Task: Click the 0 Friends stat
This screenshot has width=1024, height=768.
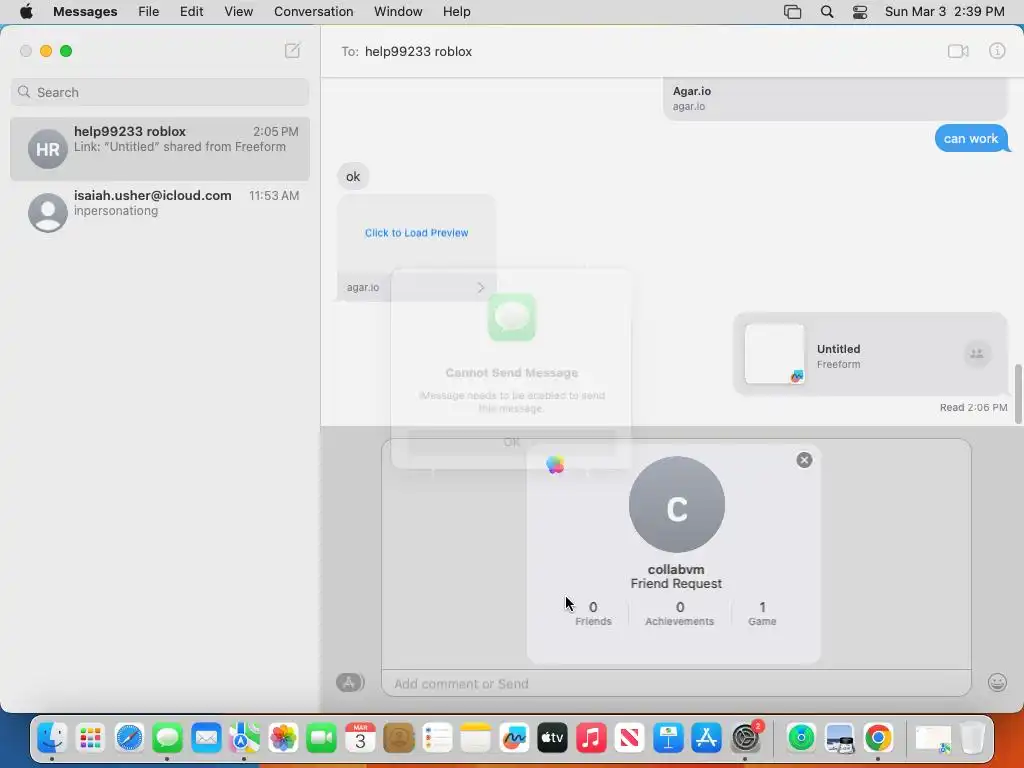Action: [593, 613]
